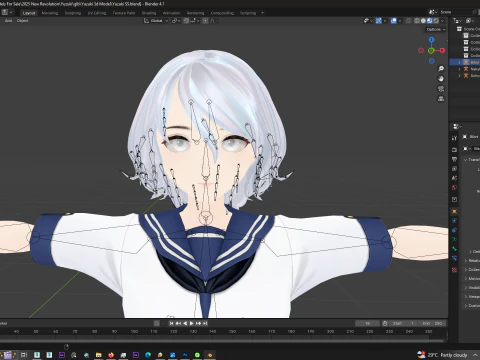Open the pivot point dropdown

[176, 21]
